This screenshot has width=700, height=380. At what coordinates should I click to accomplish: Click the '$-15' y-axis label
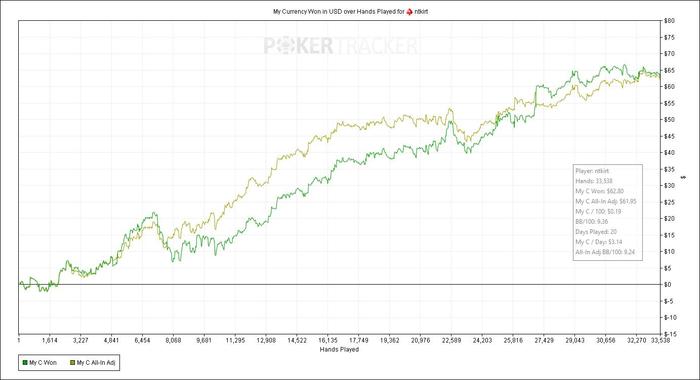click(x=670, y=334)
